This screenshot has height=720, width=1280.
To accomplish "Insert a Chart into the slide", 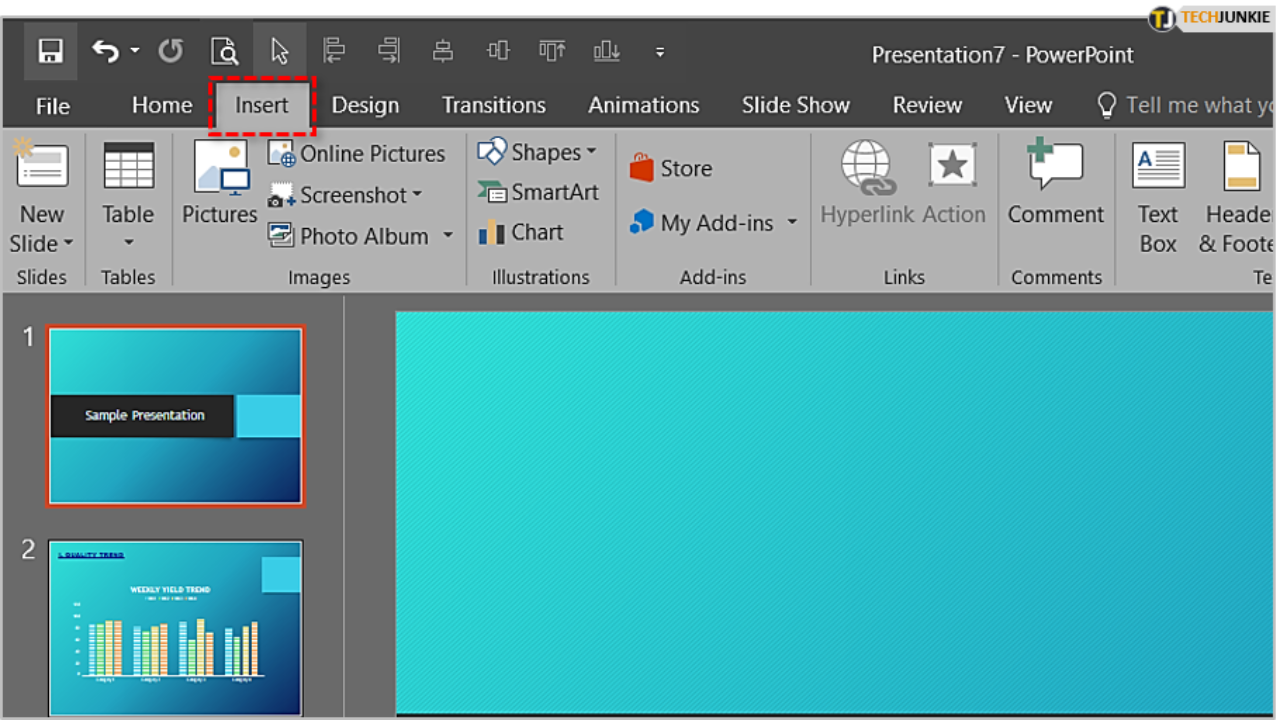I will point(521,232).
